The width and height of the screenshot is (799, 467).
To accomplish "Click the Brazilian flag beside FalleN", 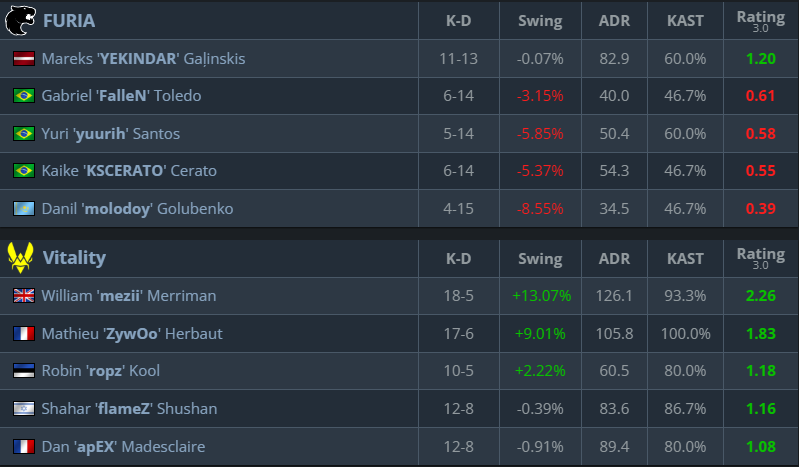I will (23, 96).
